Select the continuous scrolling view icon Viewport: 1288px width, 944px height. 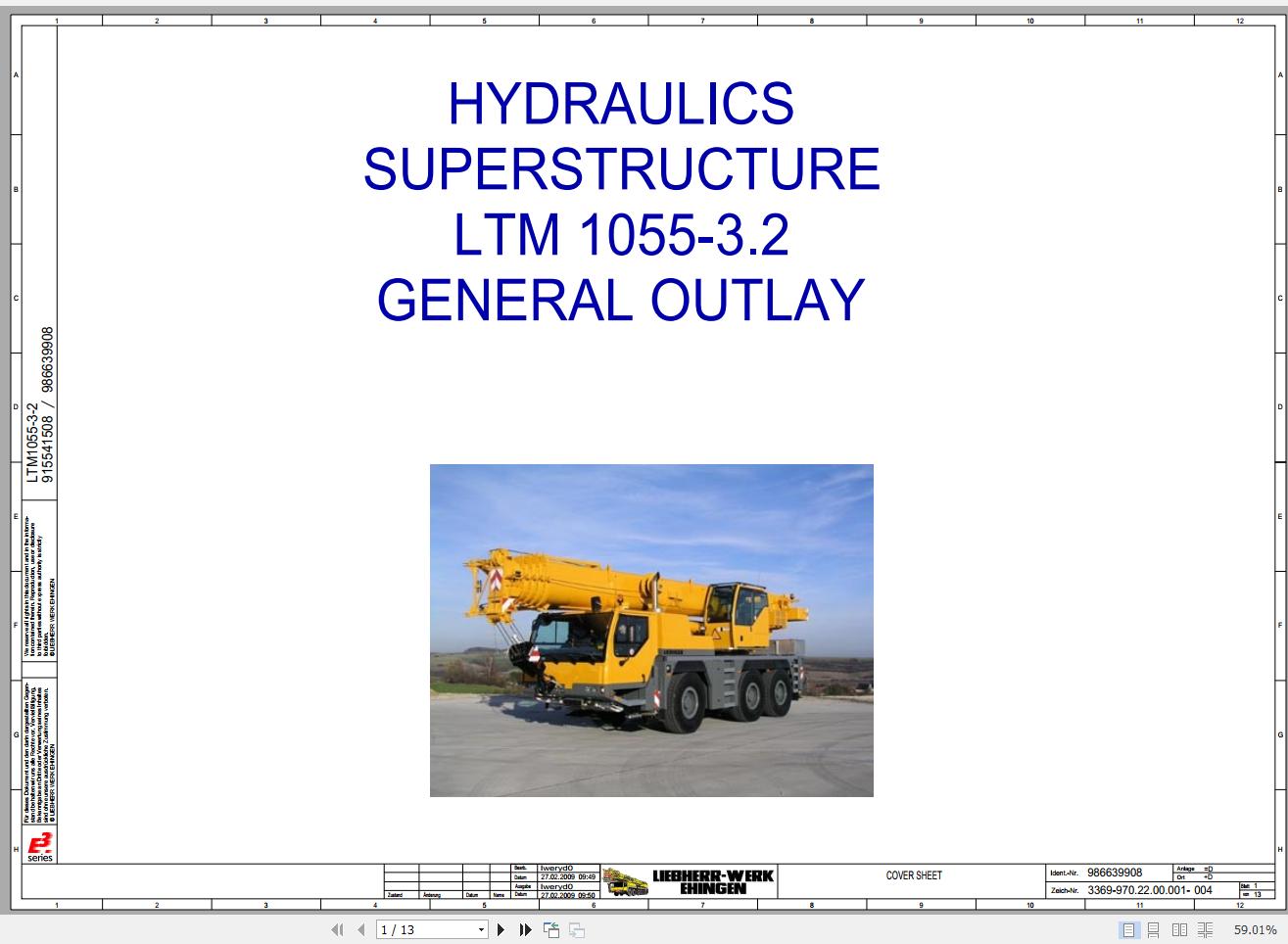click(1154, 930)
